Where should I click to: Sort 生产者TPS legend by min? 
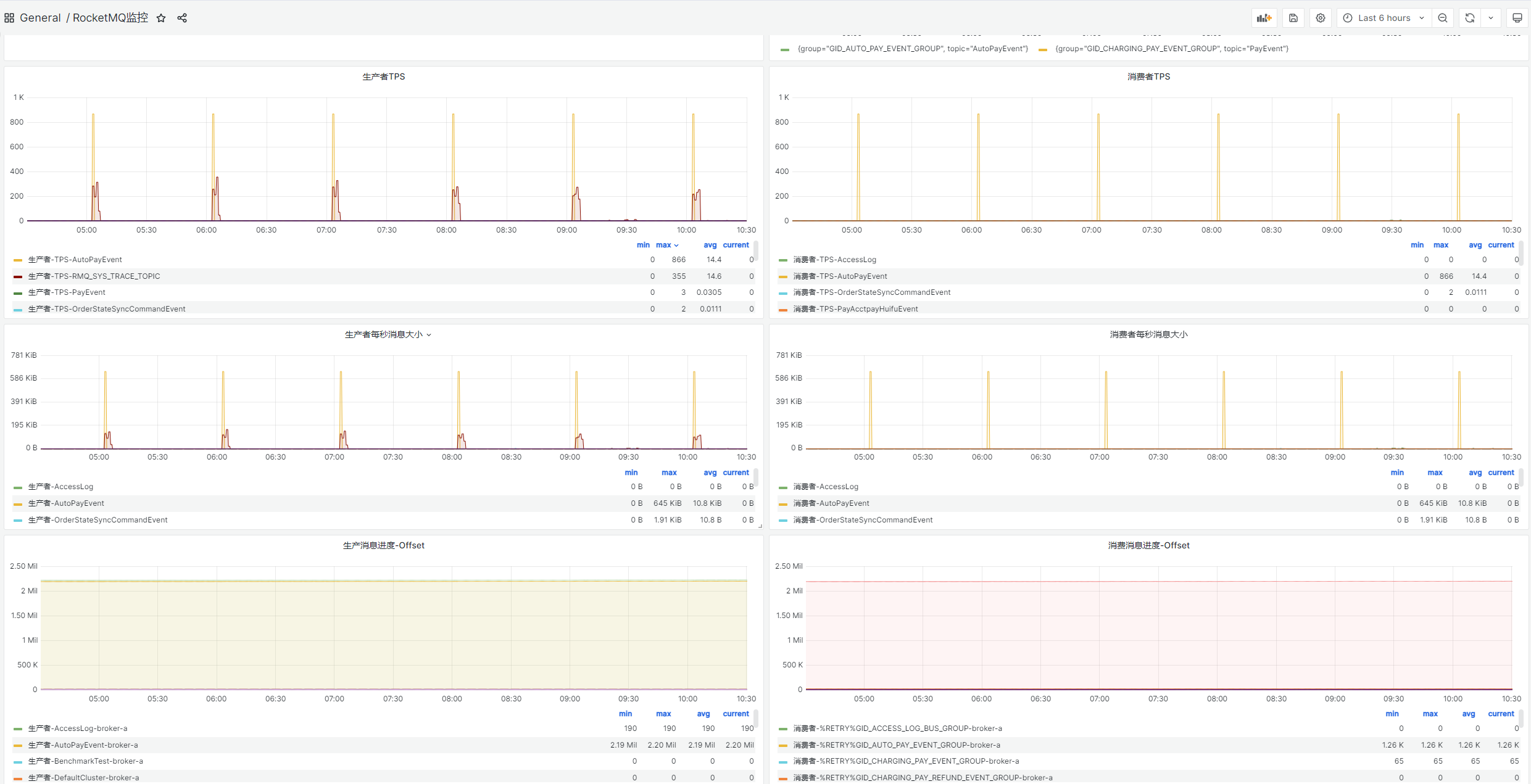click(x=643, y=245)
